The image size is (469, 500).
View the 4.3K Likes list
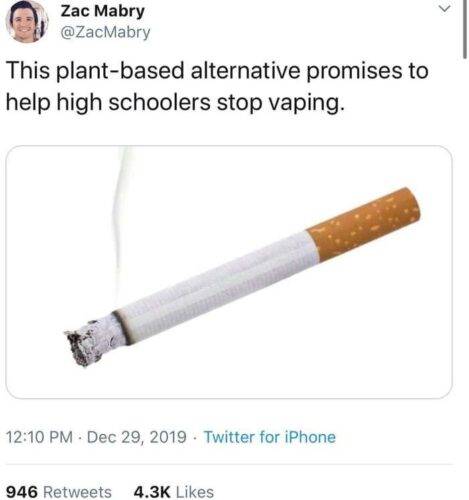(174, 492)
